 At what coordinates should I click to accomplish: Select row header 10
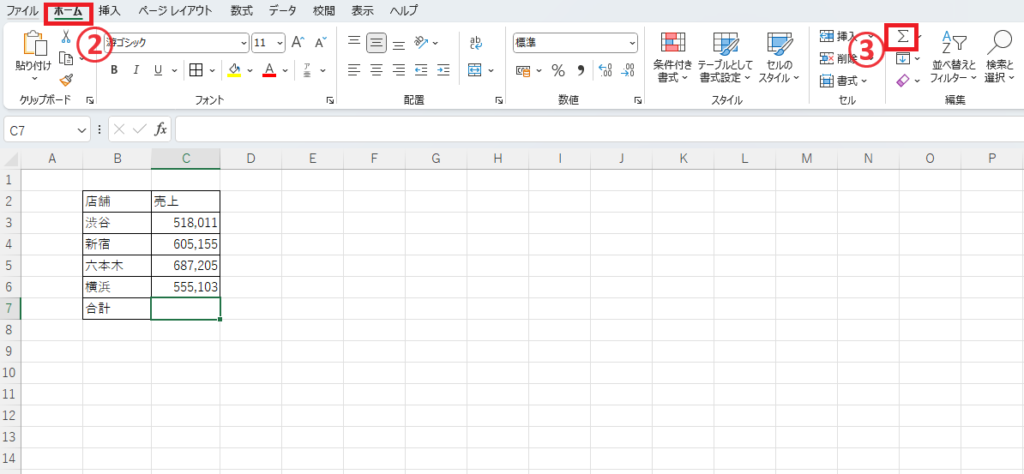[10, 373]
